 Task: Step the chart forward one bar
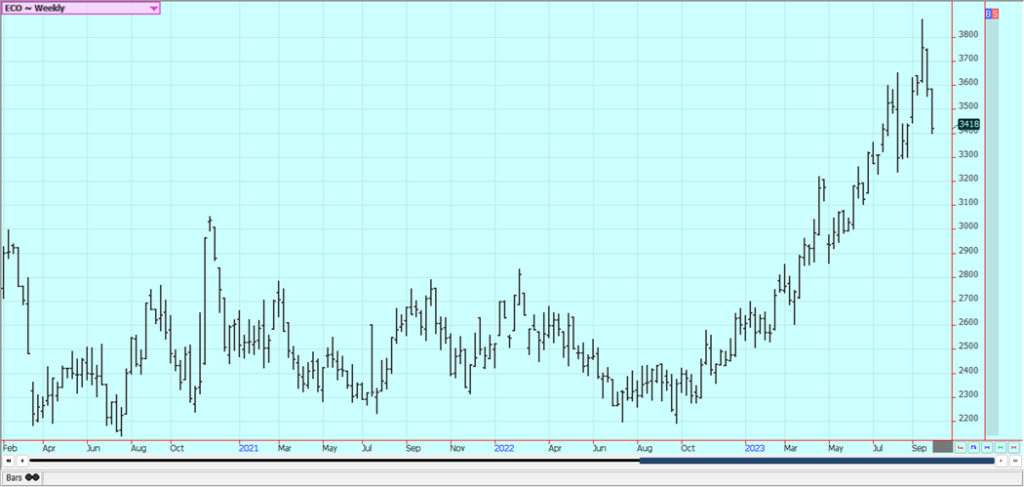pyautogui.click(x=1001, y=461)
